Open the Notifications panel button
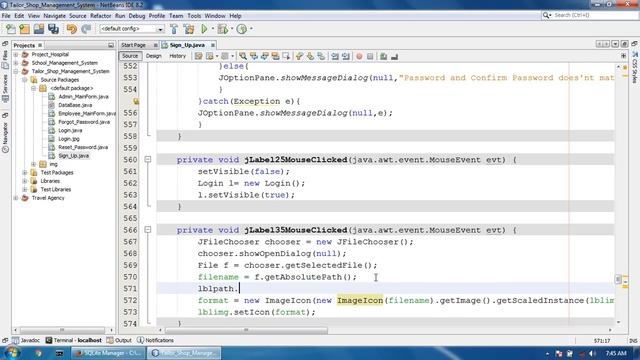Viewport: 640px width, 360px height. (x=156, y=340)
